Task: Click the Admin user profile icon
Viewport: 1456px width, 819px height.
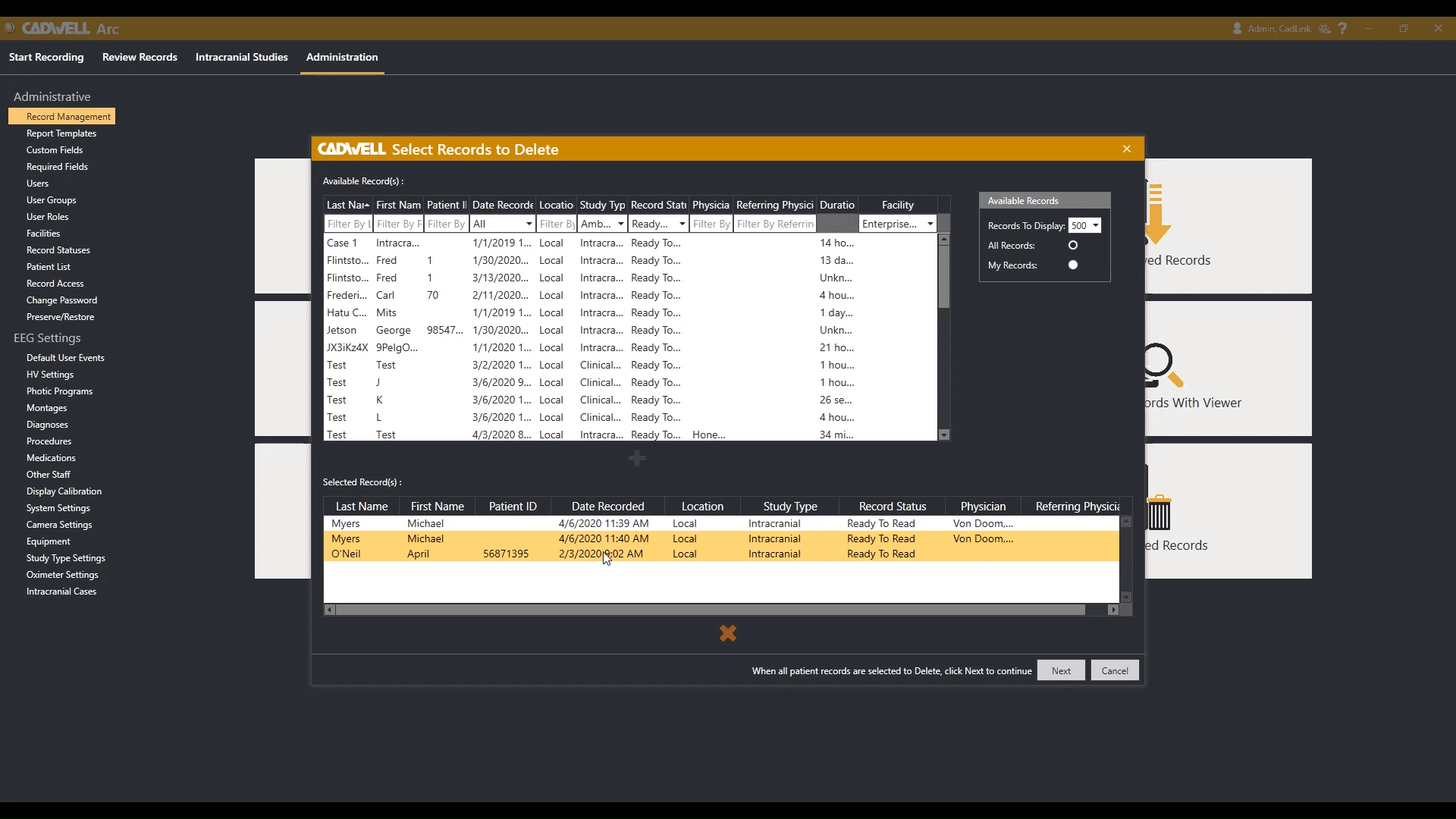Action: [x=1238, y=28]
